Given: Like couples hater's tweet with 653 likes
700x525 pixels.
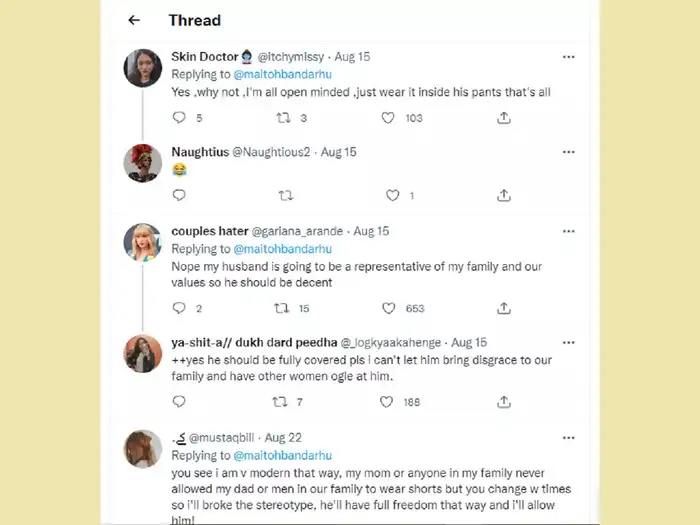Looking at the screenshot, I should click(x=388, y=309).
